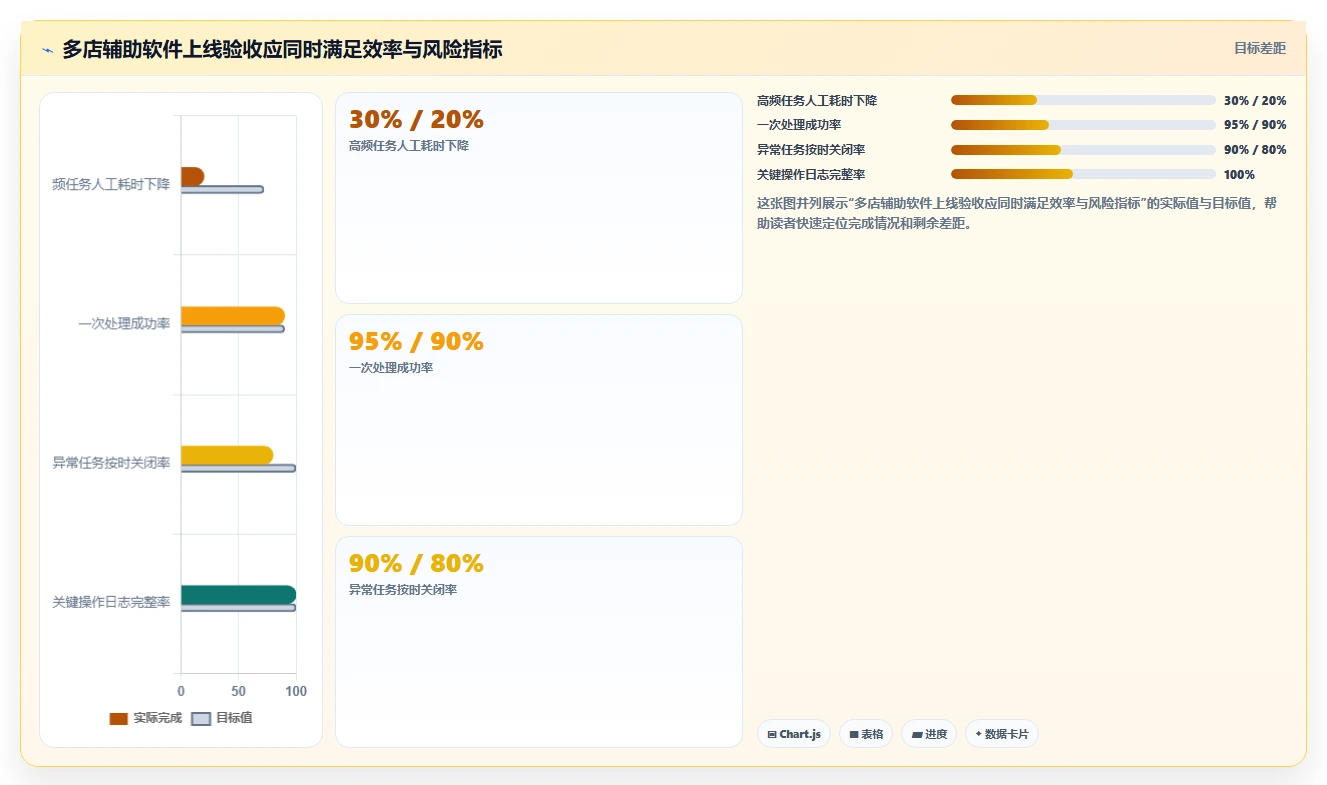The height and width of the screenshot is (785, 1327).
Task: Click the 90% / 80% data card value
Action: click(416, 564)
